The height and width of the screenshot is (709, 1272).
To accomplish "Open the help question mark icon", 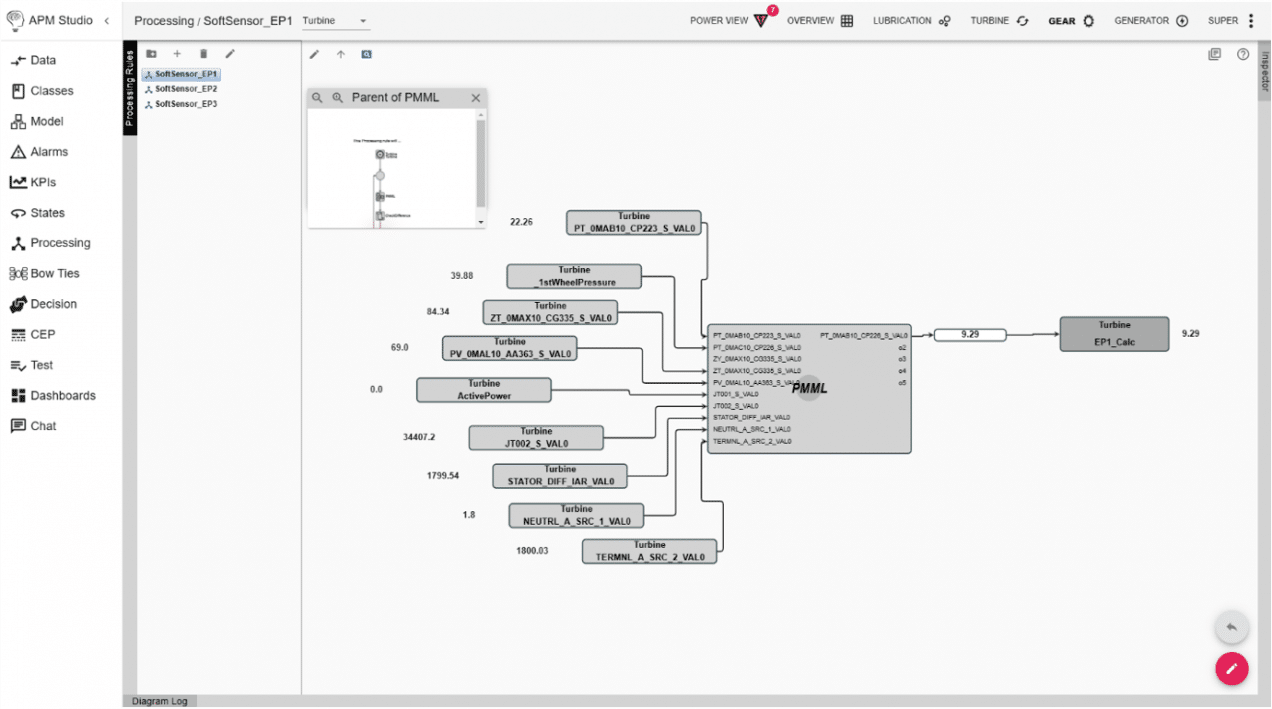I will 1243,54.
